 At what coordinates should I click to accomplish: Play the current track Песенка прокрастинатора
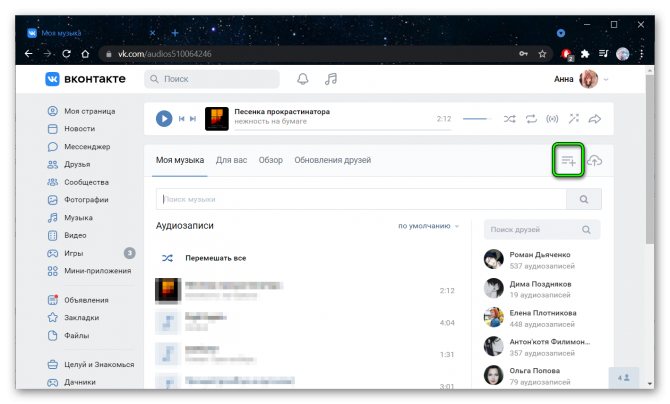[164, 119]
